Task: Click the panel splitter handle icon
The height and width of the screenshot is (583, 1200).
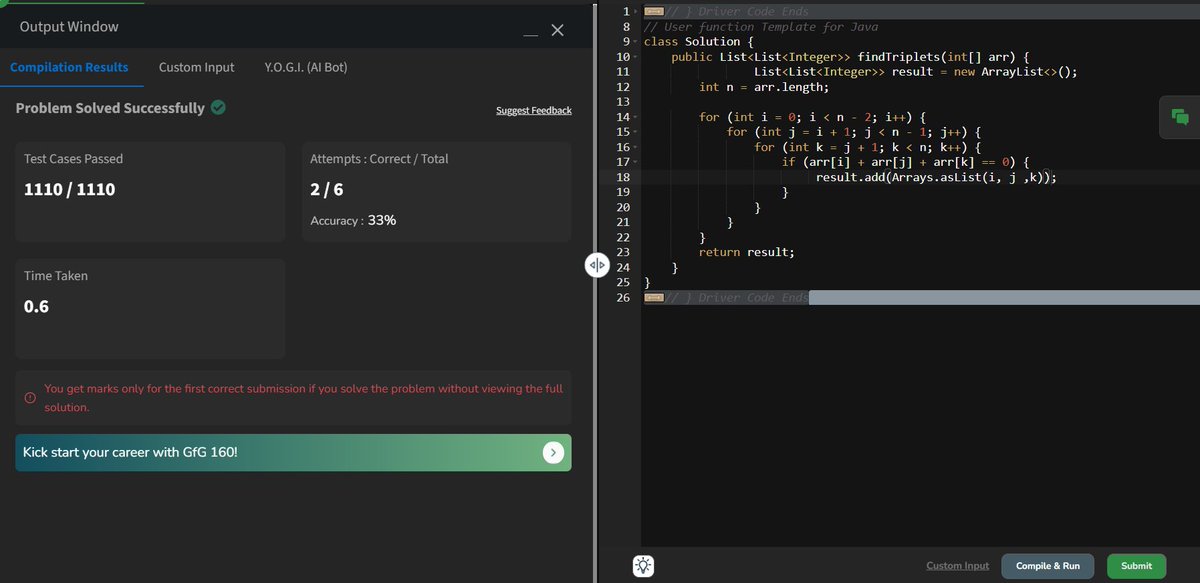Action: tap(596, 265)
